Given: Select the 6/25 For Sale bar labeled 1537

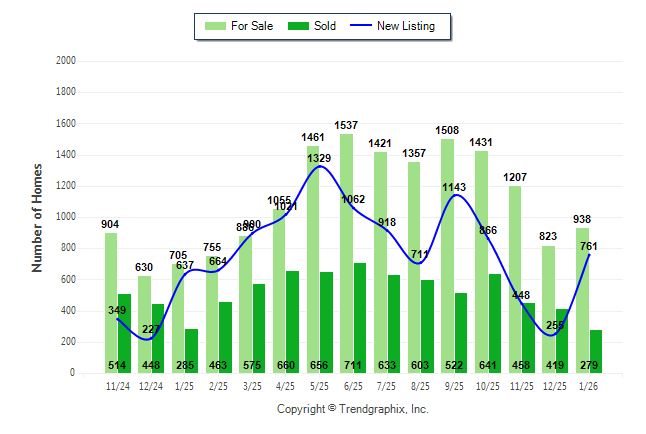Looking at the screenshot, I should [x=346, y=250].
